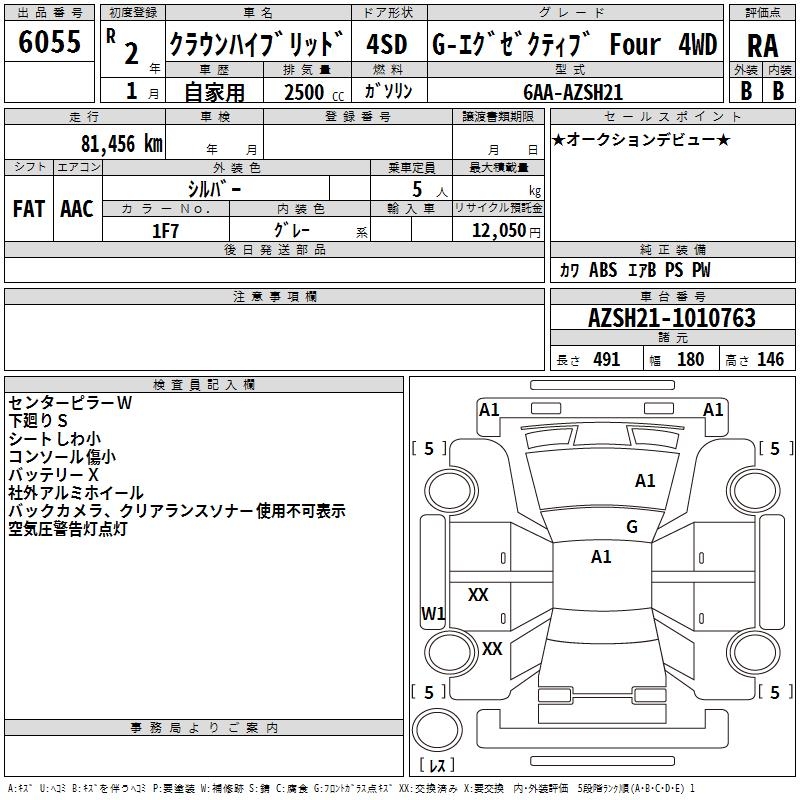Click the W1 mark on the side sill
This screenshot has height=800, width=800.
click(x=433, y=613)
